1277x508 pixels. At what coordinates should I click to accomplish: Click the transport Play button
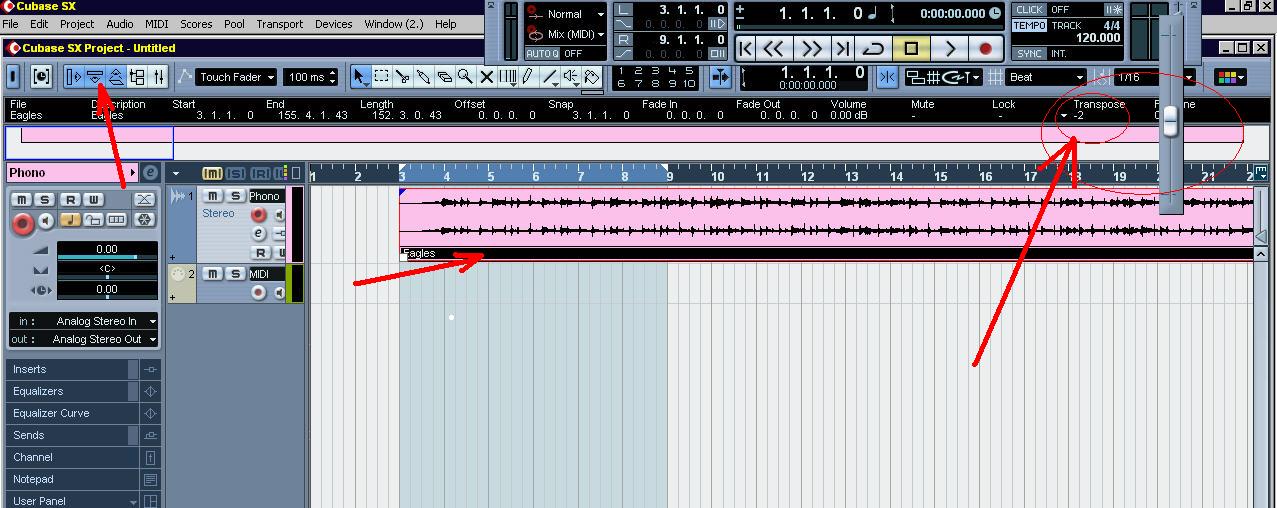[x=949, y=48]
